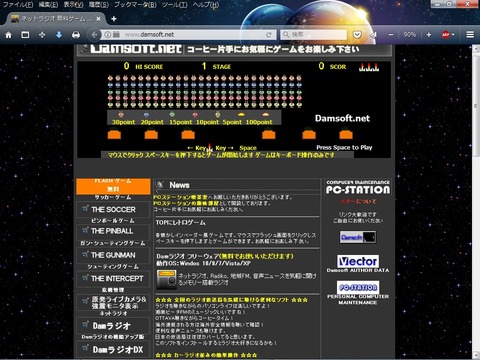Click the icon left of THE SOCCER
Viewport: 480px width, 360px height.
(x=85, y=209)
